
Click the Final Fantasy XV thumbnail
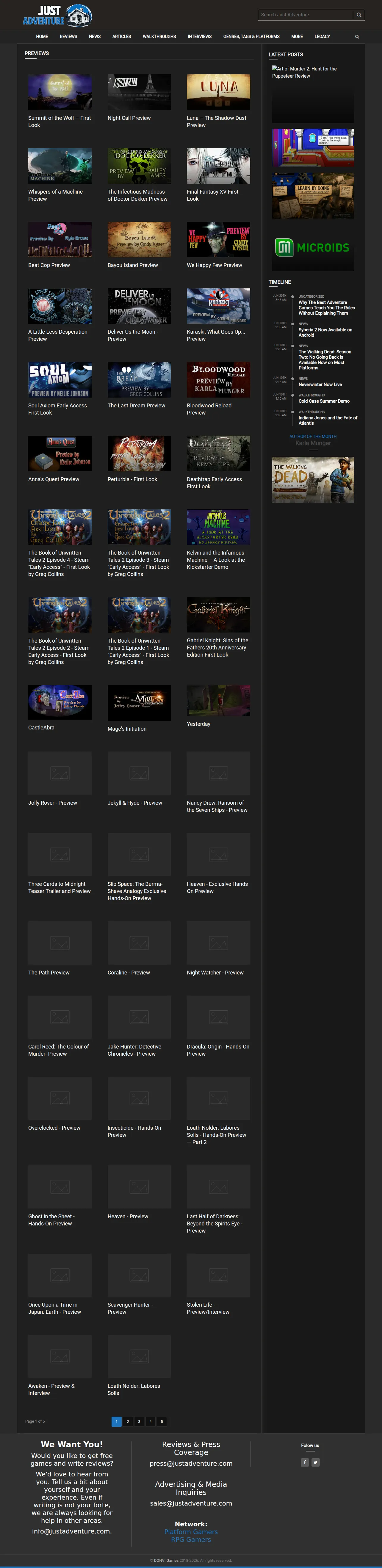tap(218, 166)
